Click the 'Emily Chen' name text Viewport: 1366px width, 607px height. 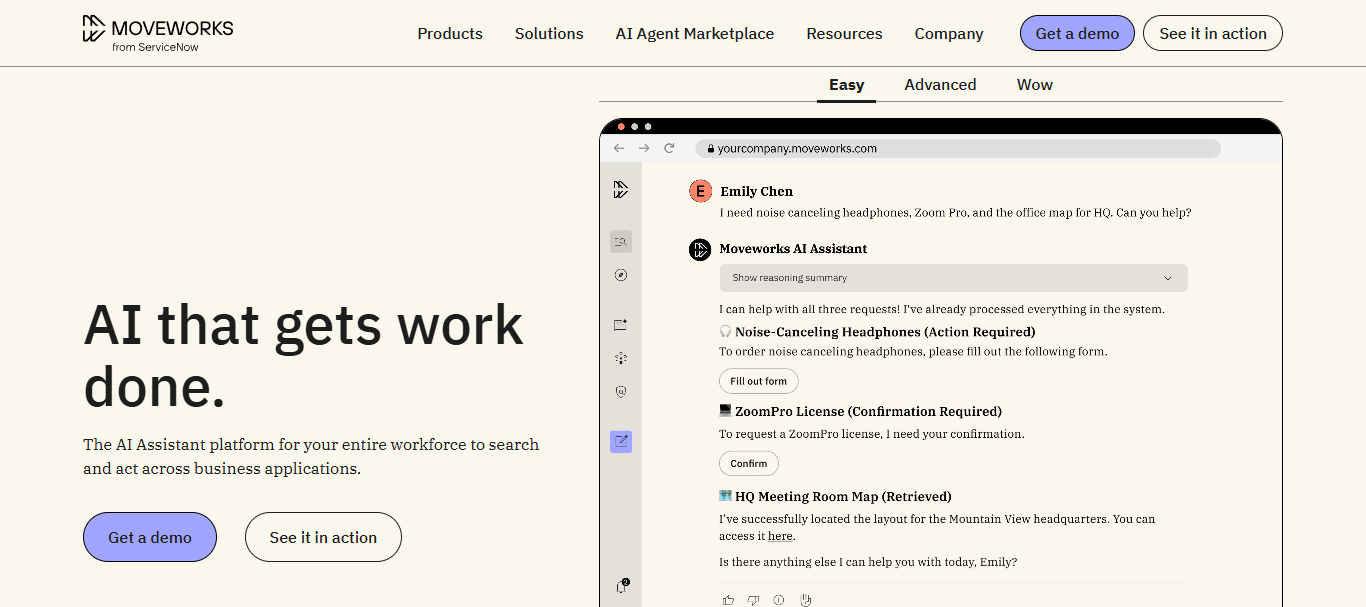[x=756, y=191]
